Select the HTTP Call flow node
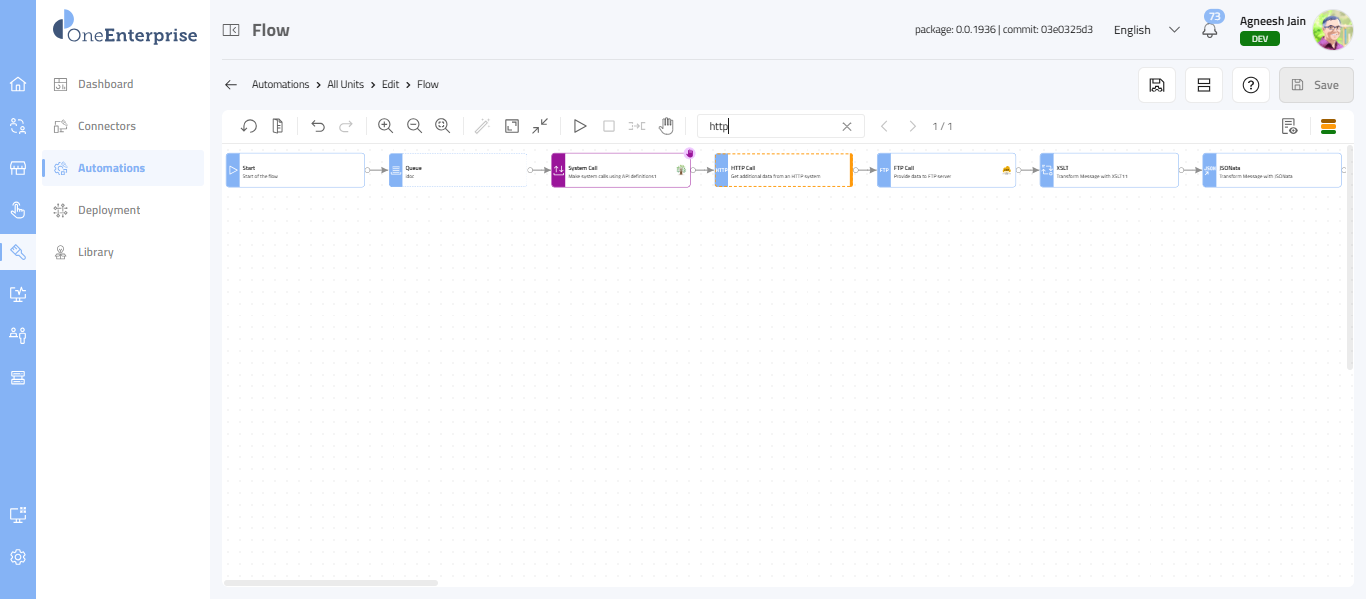This screenshot has height=599, width=1366. [783, 170]
